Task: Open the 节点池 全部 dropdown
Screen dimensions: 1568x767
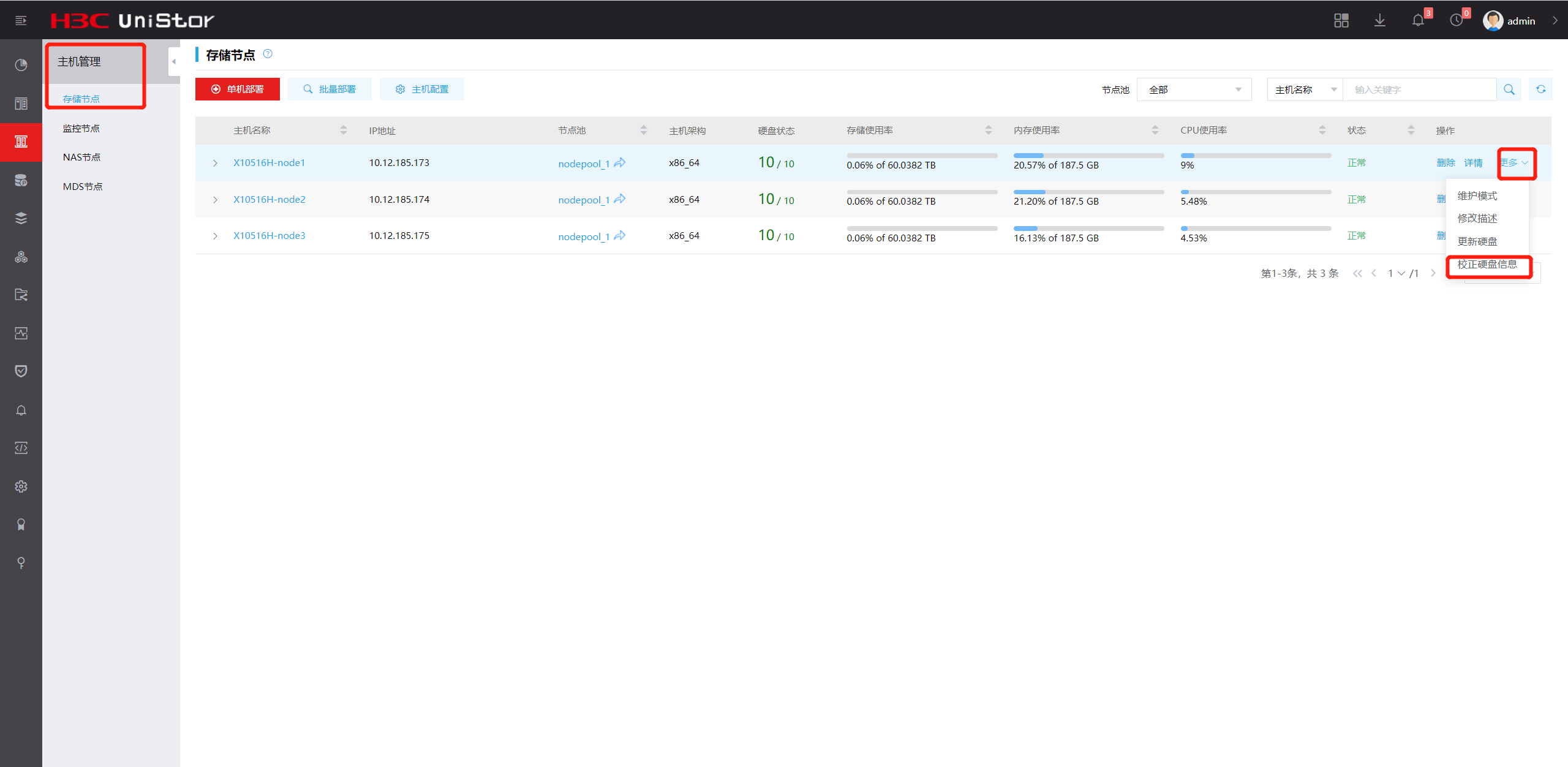Action: [1194, 89]
